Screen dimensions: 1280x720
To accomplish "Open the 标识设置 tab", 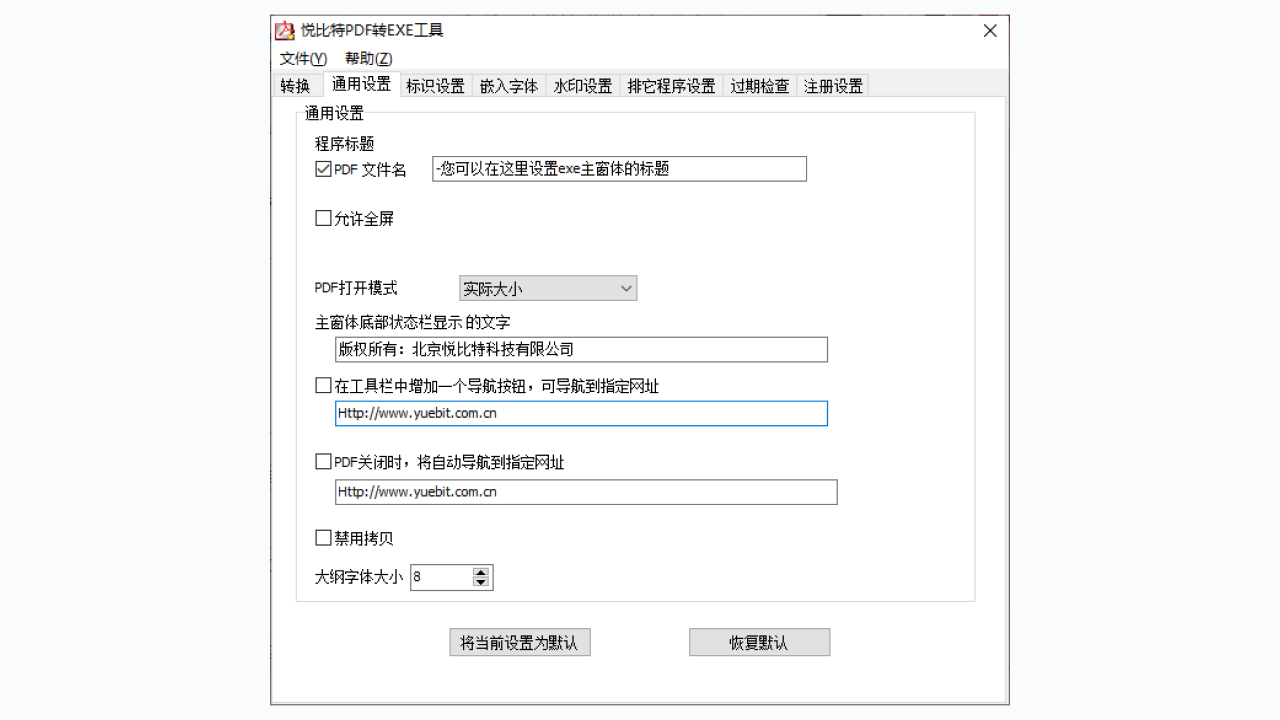I will [x=436, y=85].
